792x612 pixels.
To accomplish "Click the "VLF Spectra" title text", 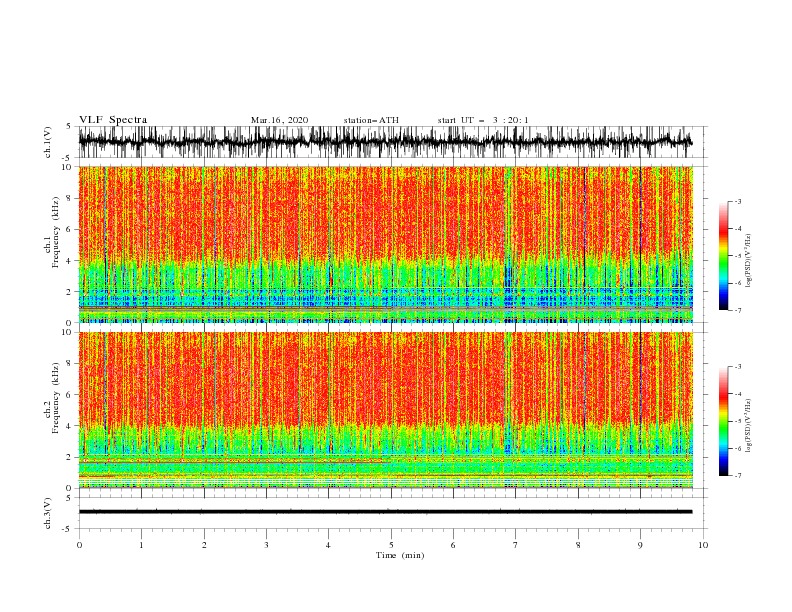I will coord(113,120).
